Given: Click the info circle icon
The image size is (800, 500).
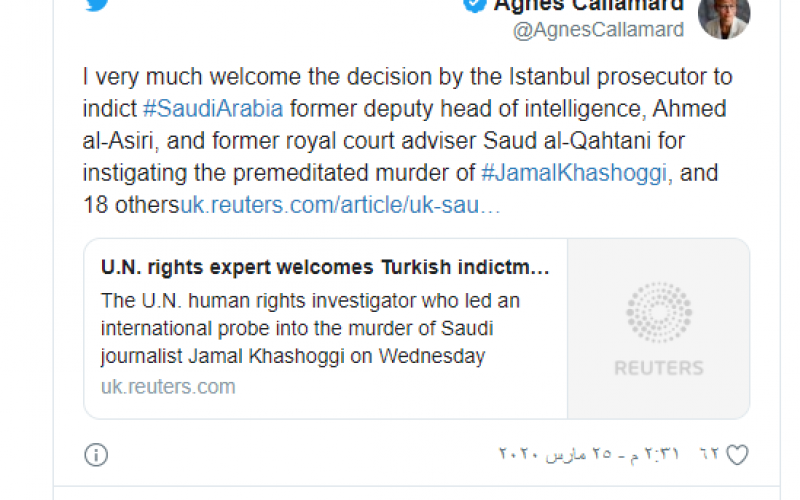Looking at the screenshot, I should pyautogui.click(x=96, y=455).
